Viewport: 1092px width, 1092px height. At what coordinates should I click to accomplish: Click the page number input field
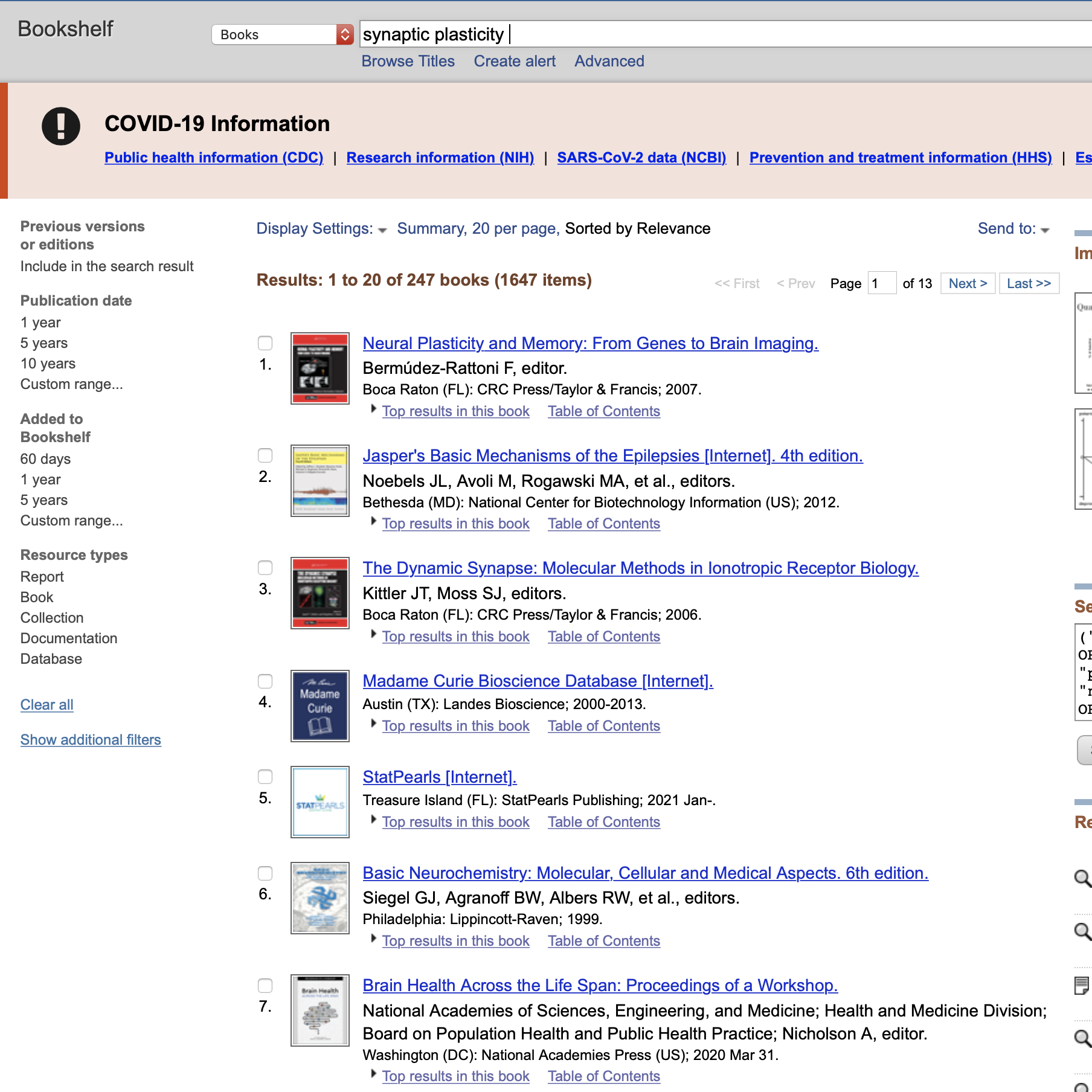pyautogui.click(x=882, y=283)
